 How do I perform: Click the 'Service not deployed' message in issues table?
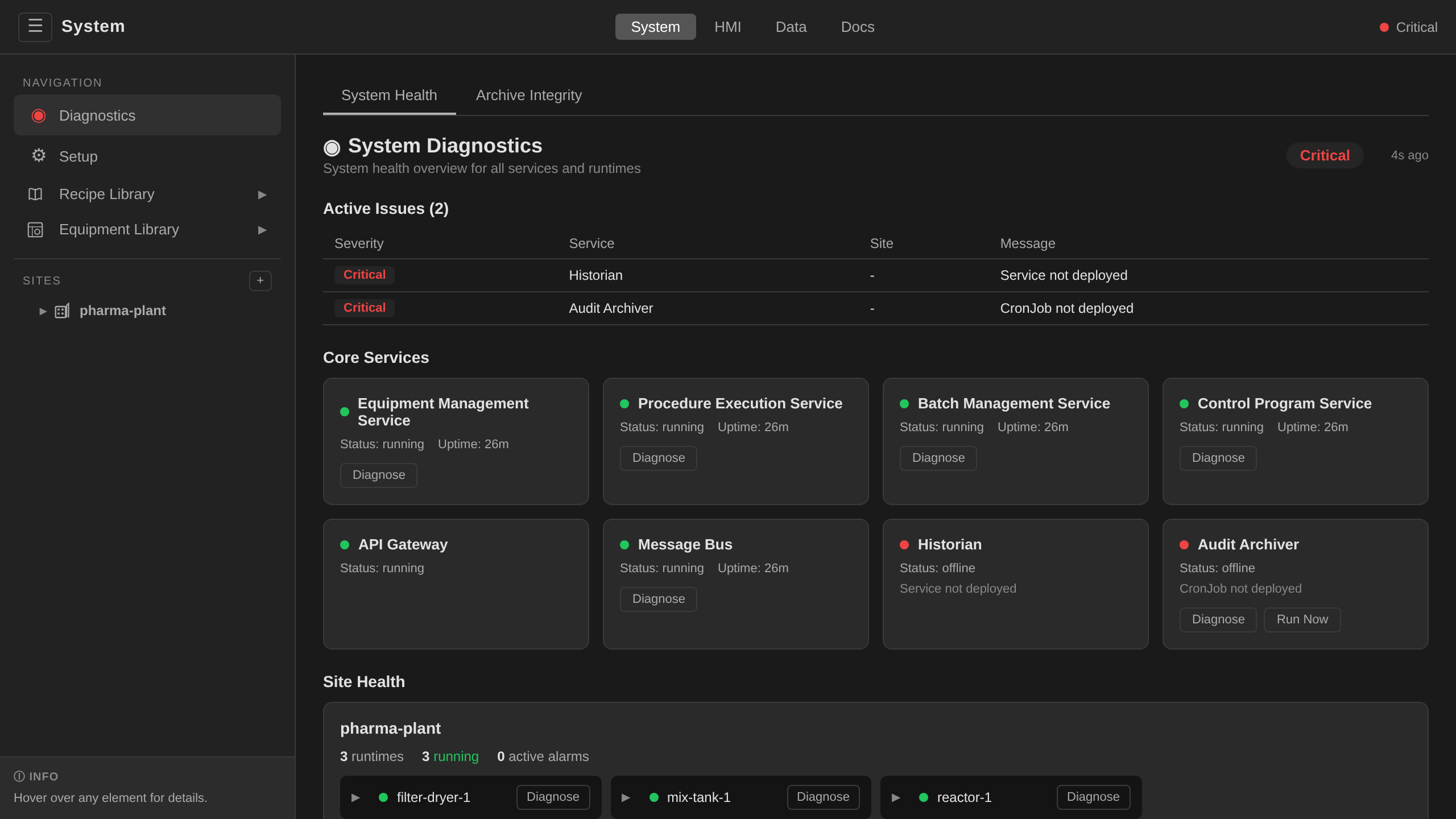tap(1064, 275)
